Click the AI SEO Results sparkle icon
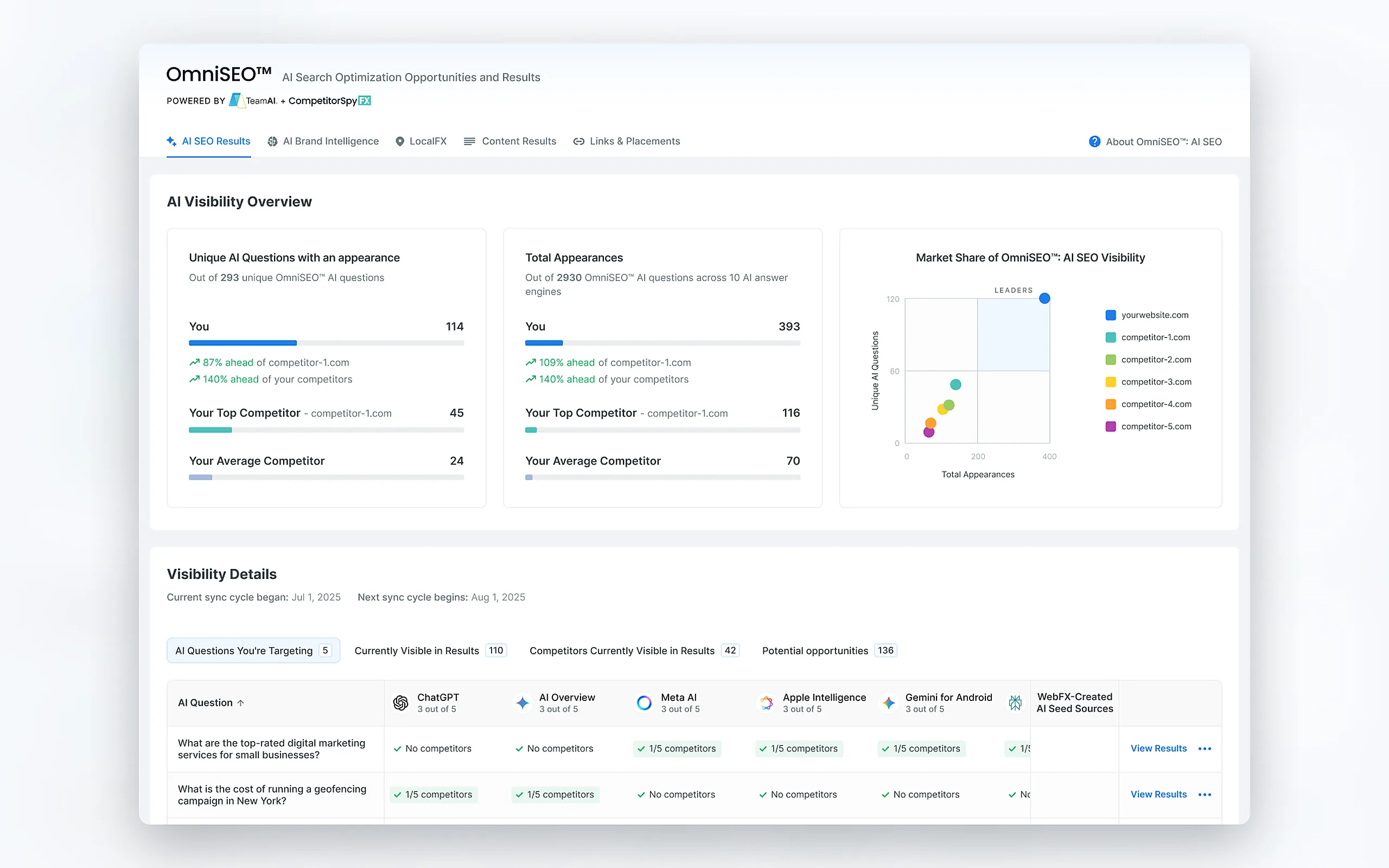Image resolution: width=1389 pixels, height=868 pixels. click(171, 141)
